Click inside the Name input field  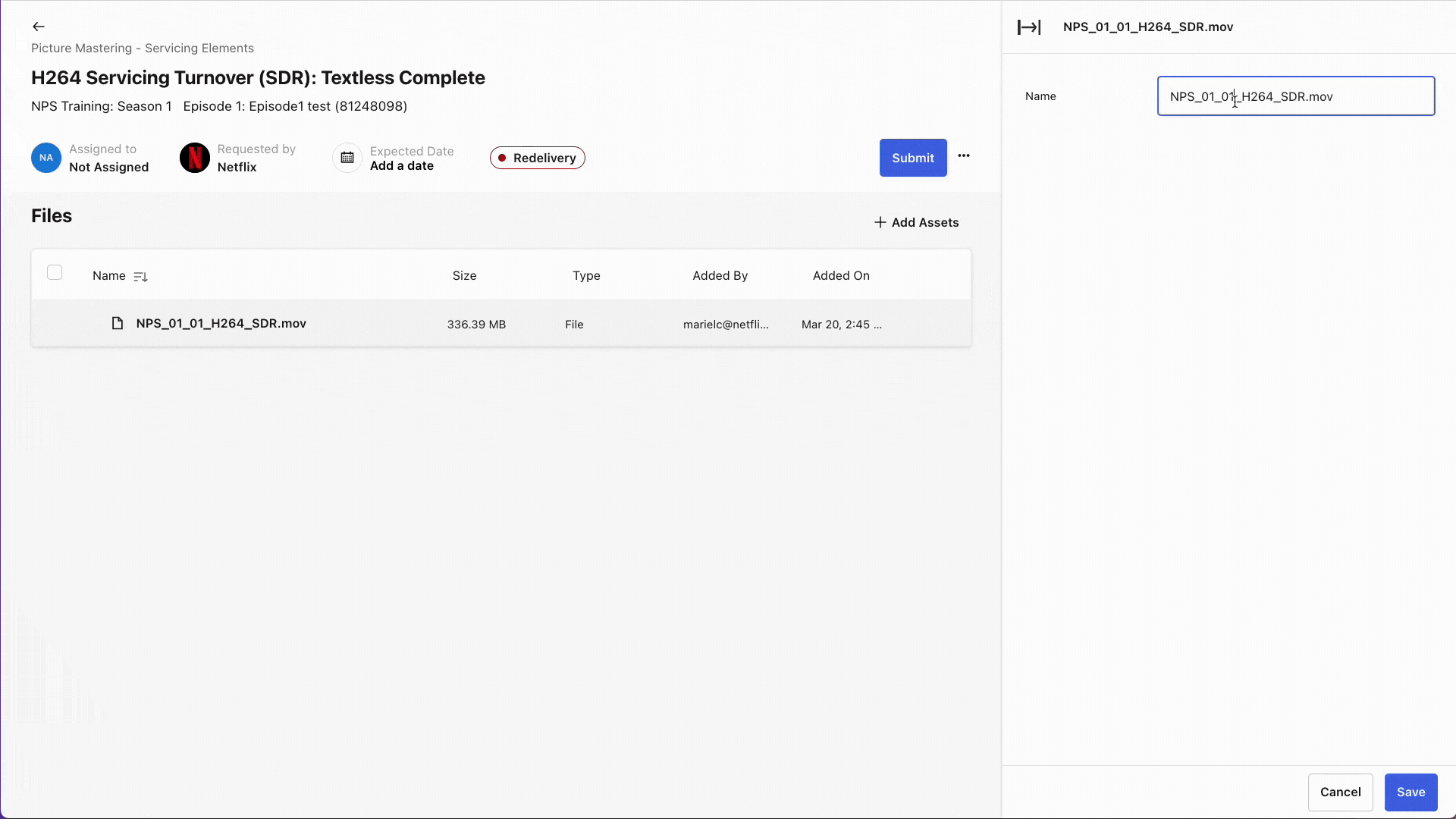[1295, 96]
